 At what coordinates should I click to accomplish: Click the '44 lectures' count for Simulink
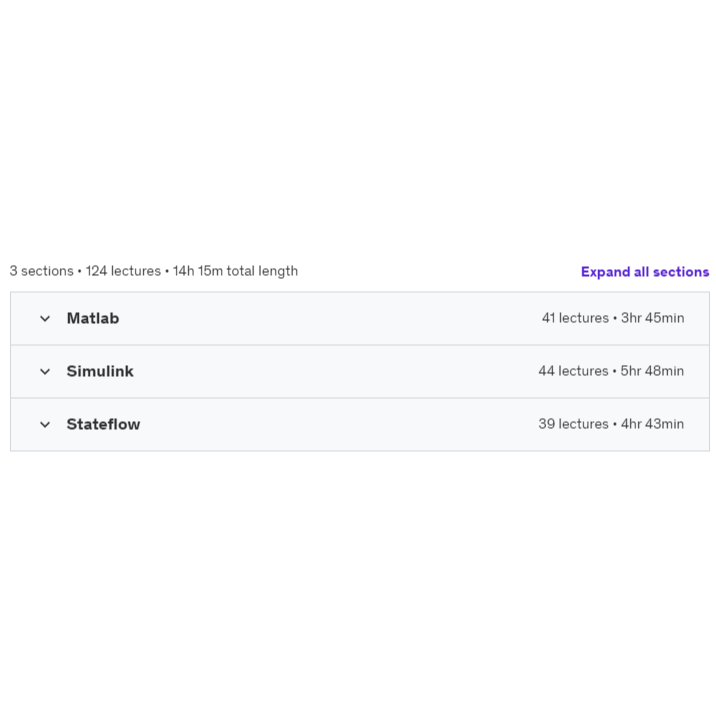coord(573,372)
